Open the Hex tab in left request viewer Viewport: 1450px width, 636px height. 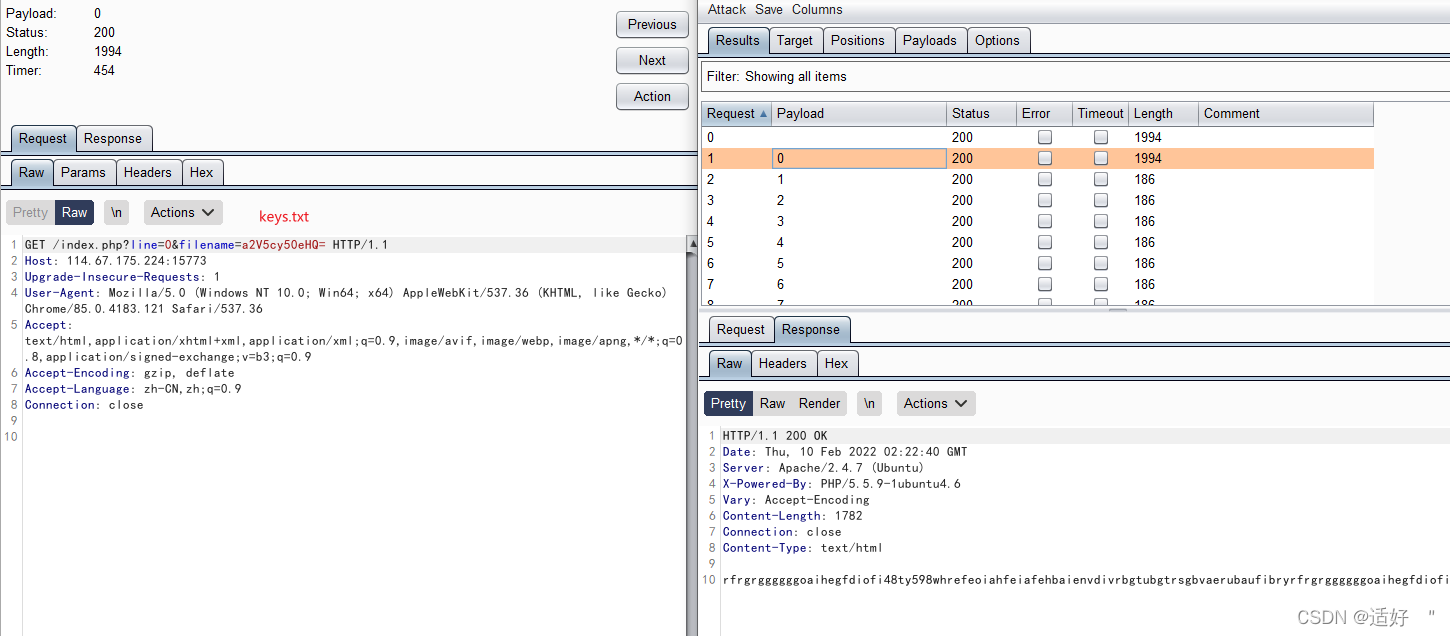(202, 172)
